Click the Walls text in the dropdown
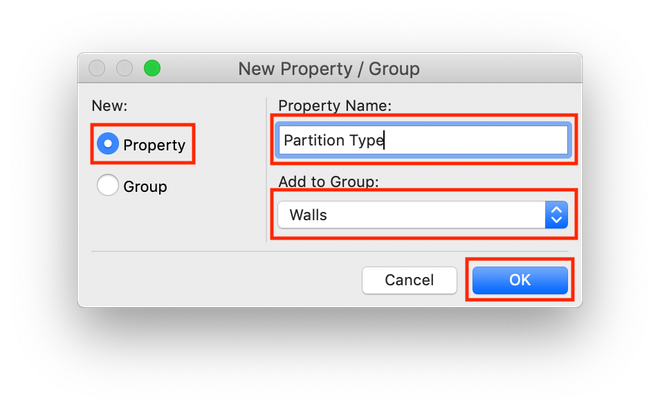This screenshot has width=660, height=410. coord(308,214)
